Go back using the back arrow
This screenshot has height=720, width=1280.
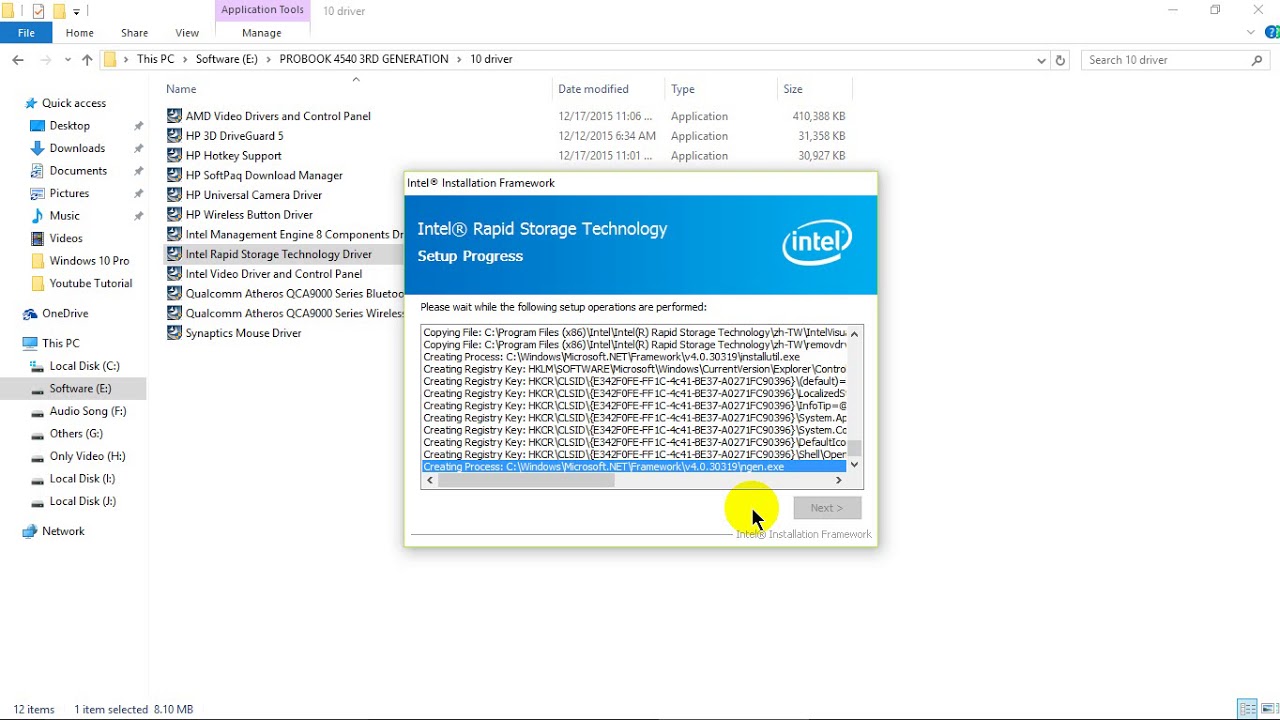18,60
